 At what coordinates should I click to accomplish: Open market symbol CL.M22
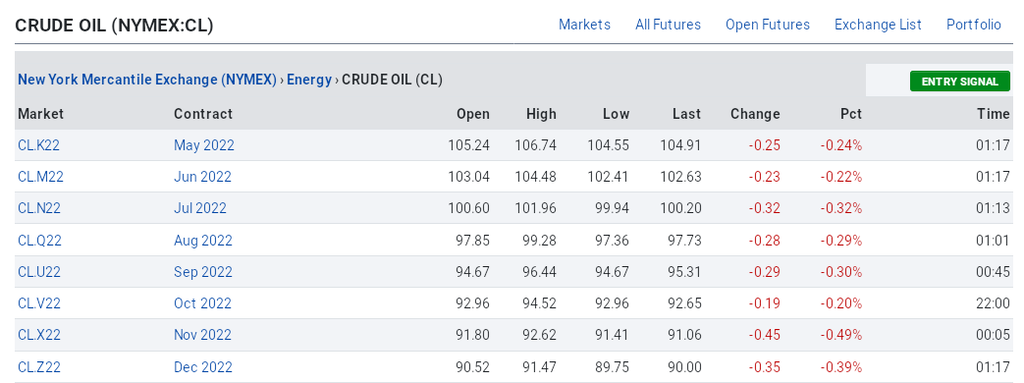pyautogui.click(x=40, y=177)
